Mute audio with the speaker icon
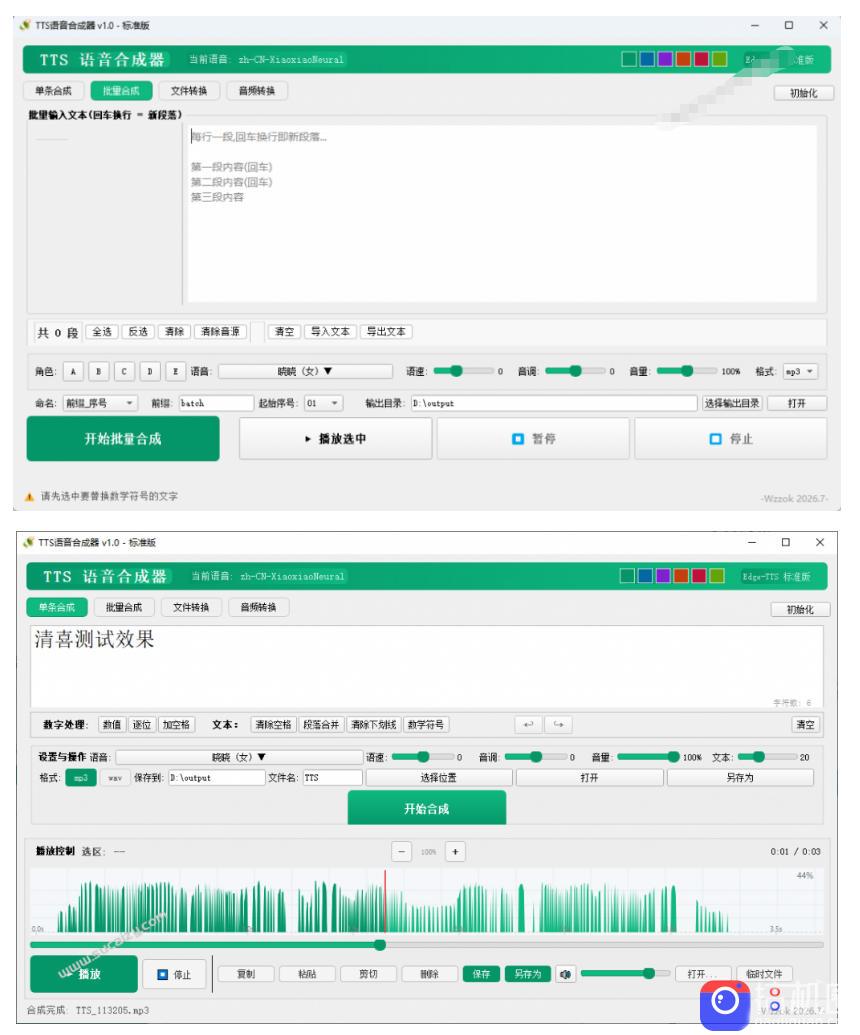860x1035 pixels. pyautogui.click(x=566, y=974)
